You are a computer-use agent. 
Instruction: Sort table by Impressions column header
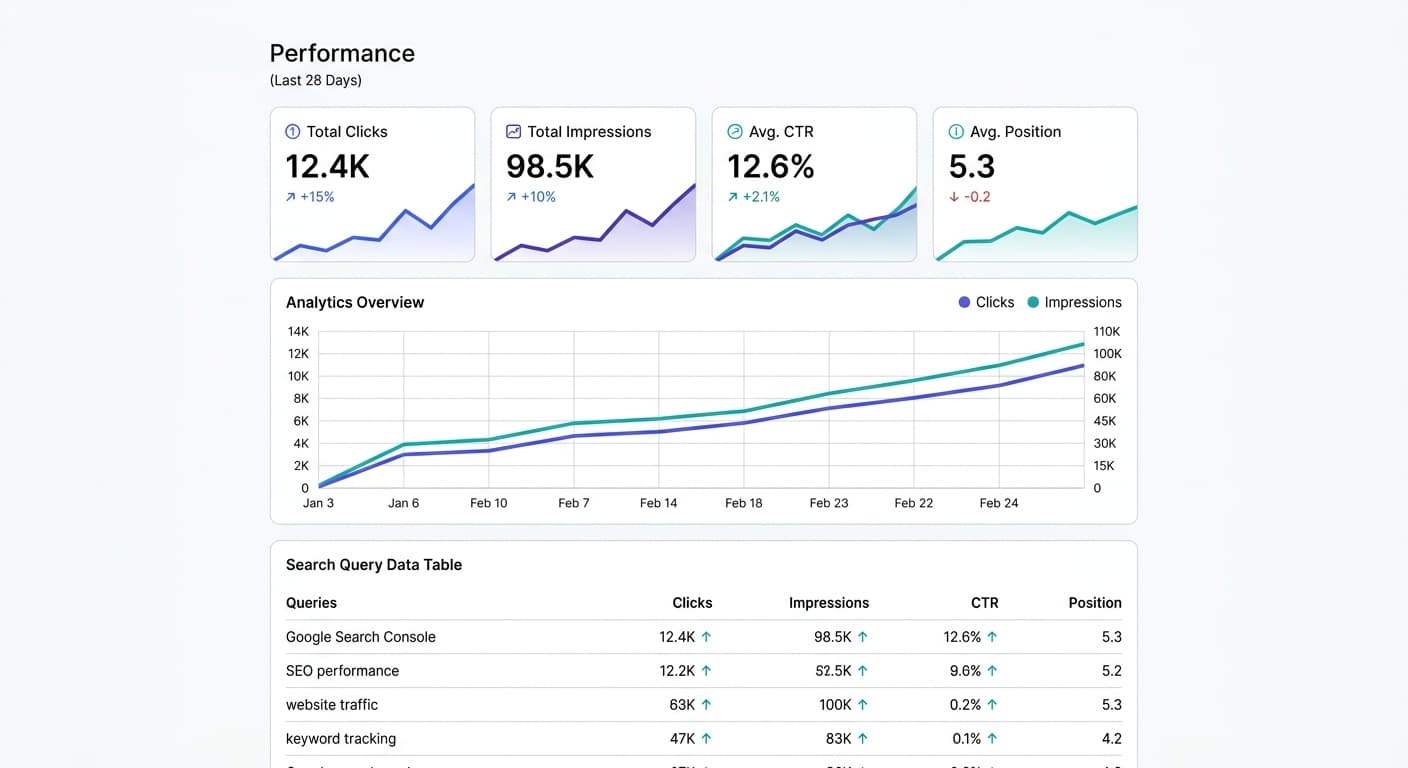(829, 603)
